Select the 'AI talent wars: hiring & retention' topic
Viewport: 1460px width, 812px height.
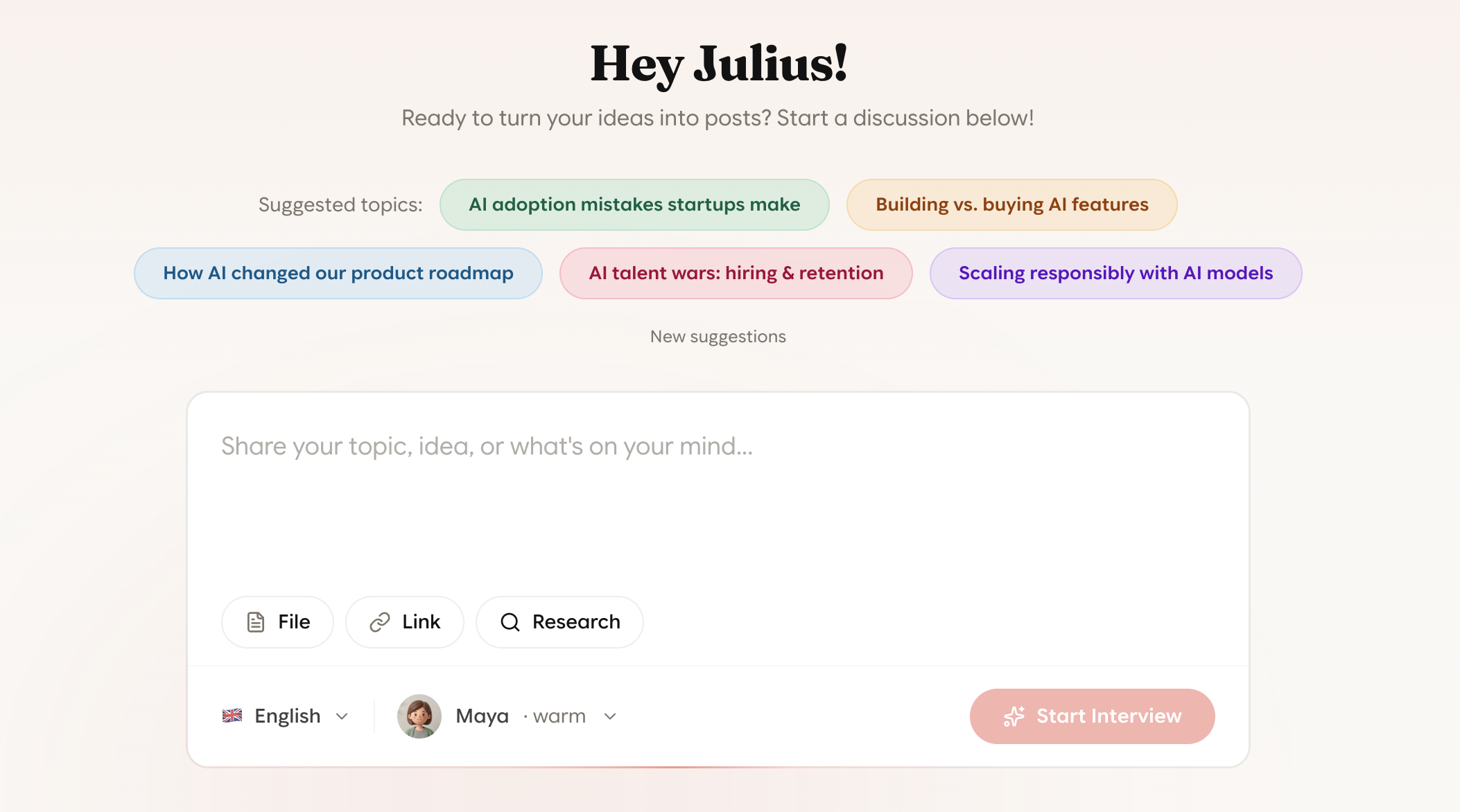click(736, 273)
